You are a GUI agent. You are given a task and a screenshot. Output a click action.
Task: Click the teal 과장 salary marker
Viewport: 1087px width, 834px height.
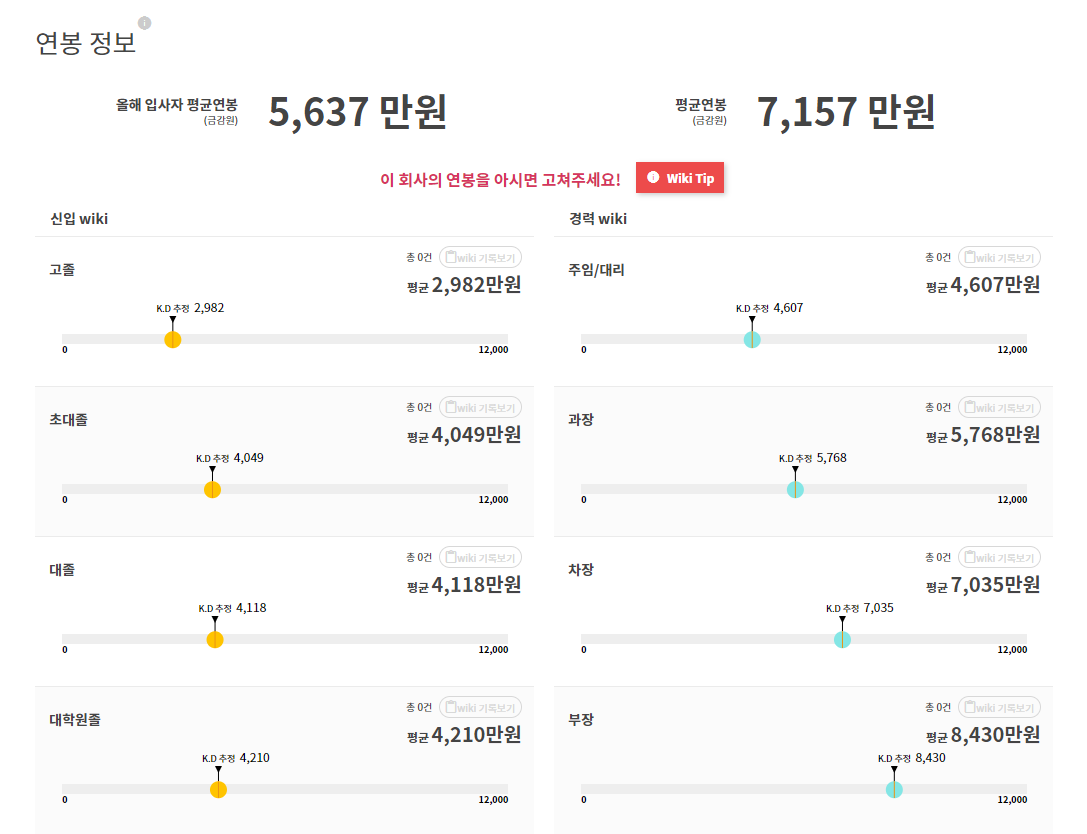tap(795, 489)
